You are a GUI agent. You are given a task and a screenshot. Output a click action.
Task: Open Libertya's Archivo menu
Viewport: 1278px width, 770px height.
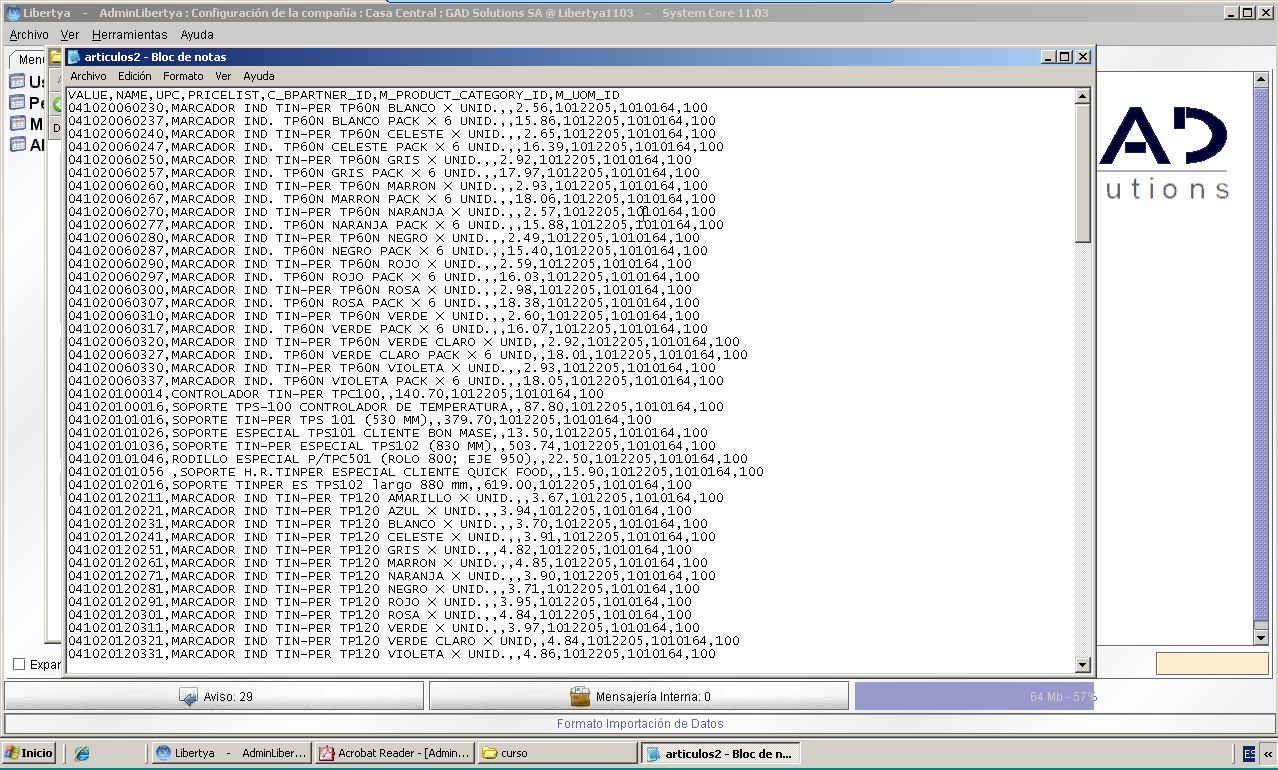tap(29, 35)
